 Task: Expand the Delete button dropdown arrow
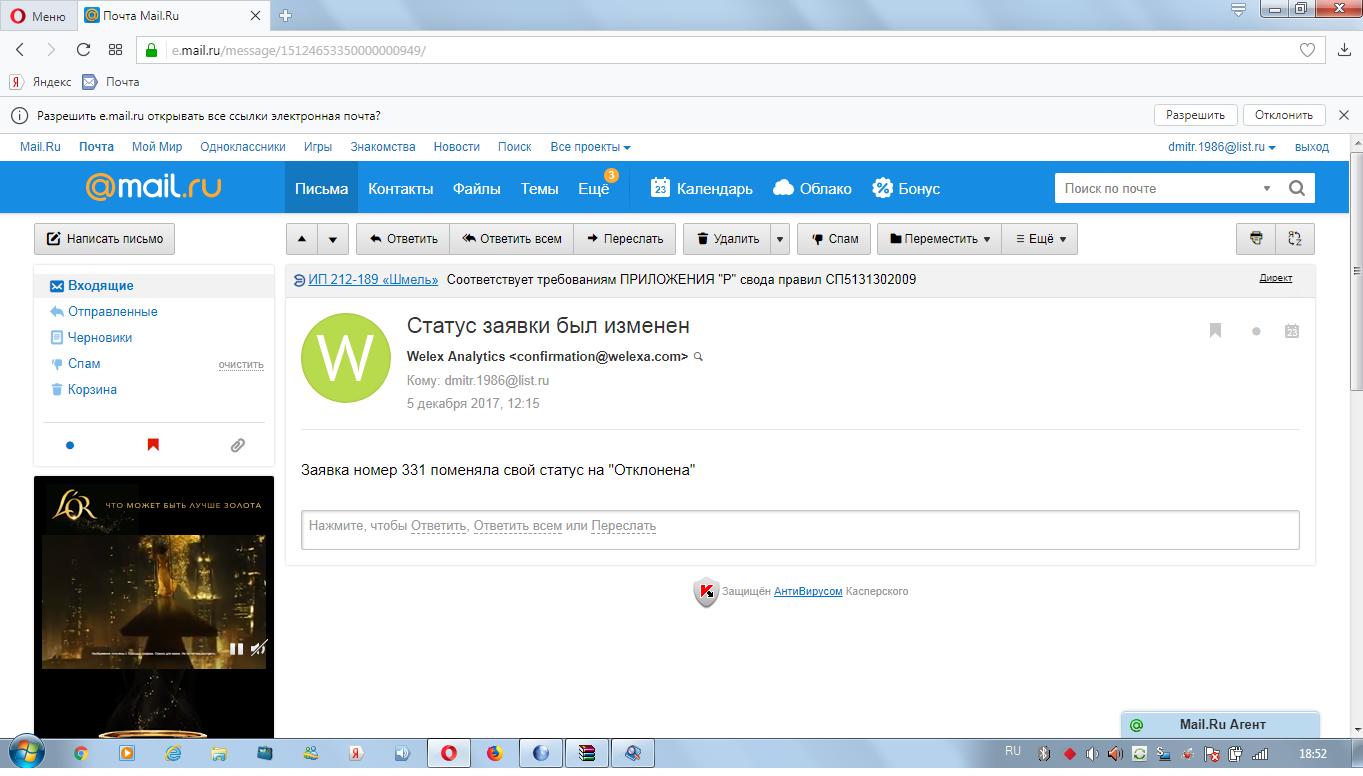[780, 239]
